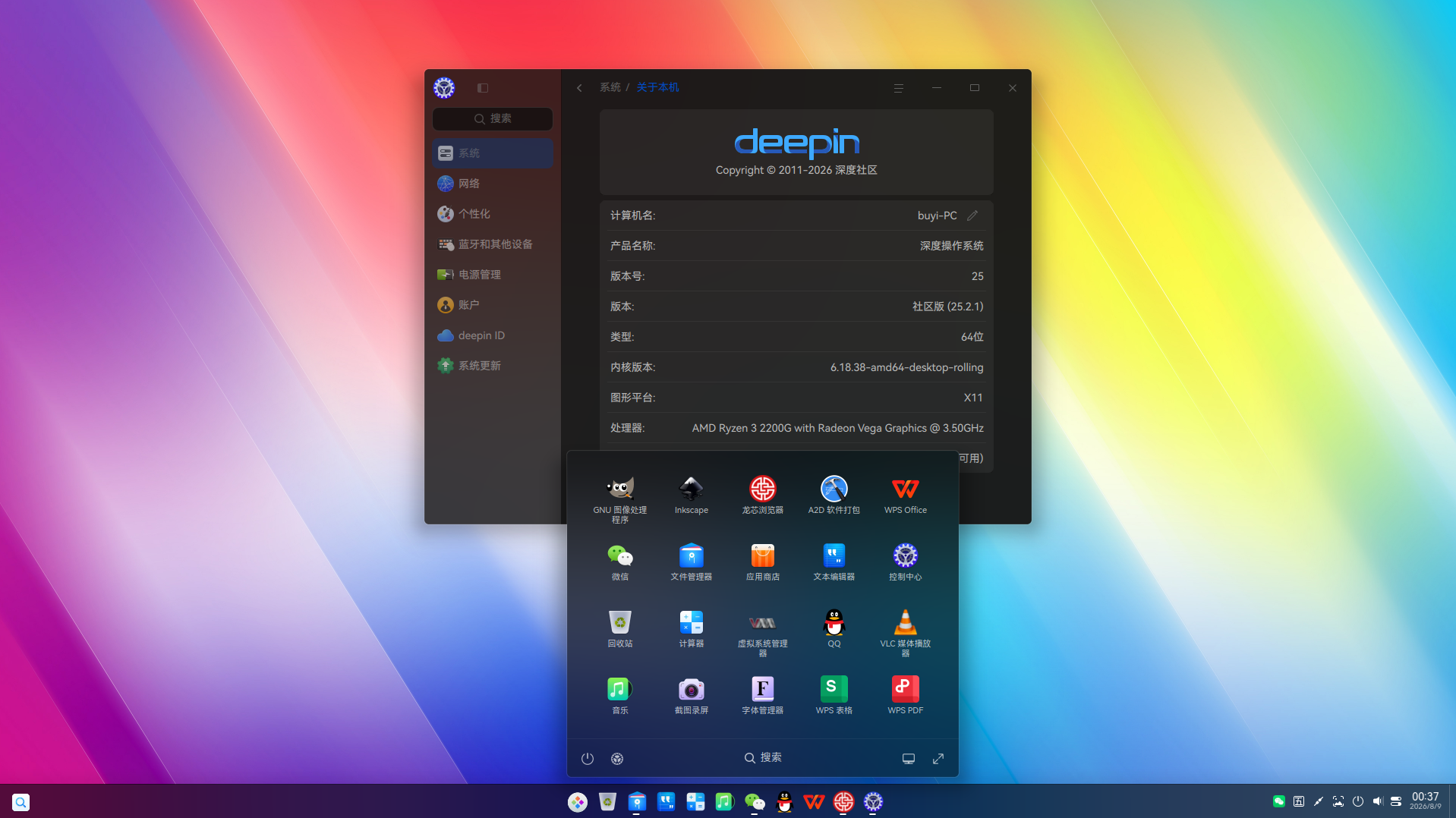Screen dimensions: 1456x818
Task: Open GNU image processing program in launcher
Action: click(619, 498)
